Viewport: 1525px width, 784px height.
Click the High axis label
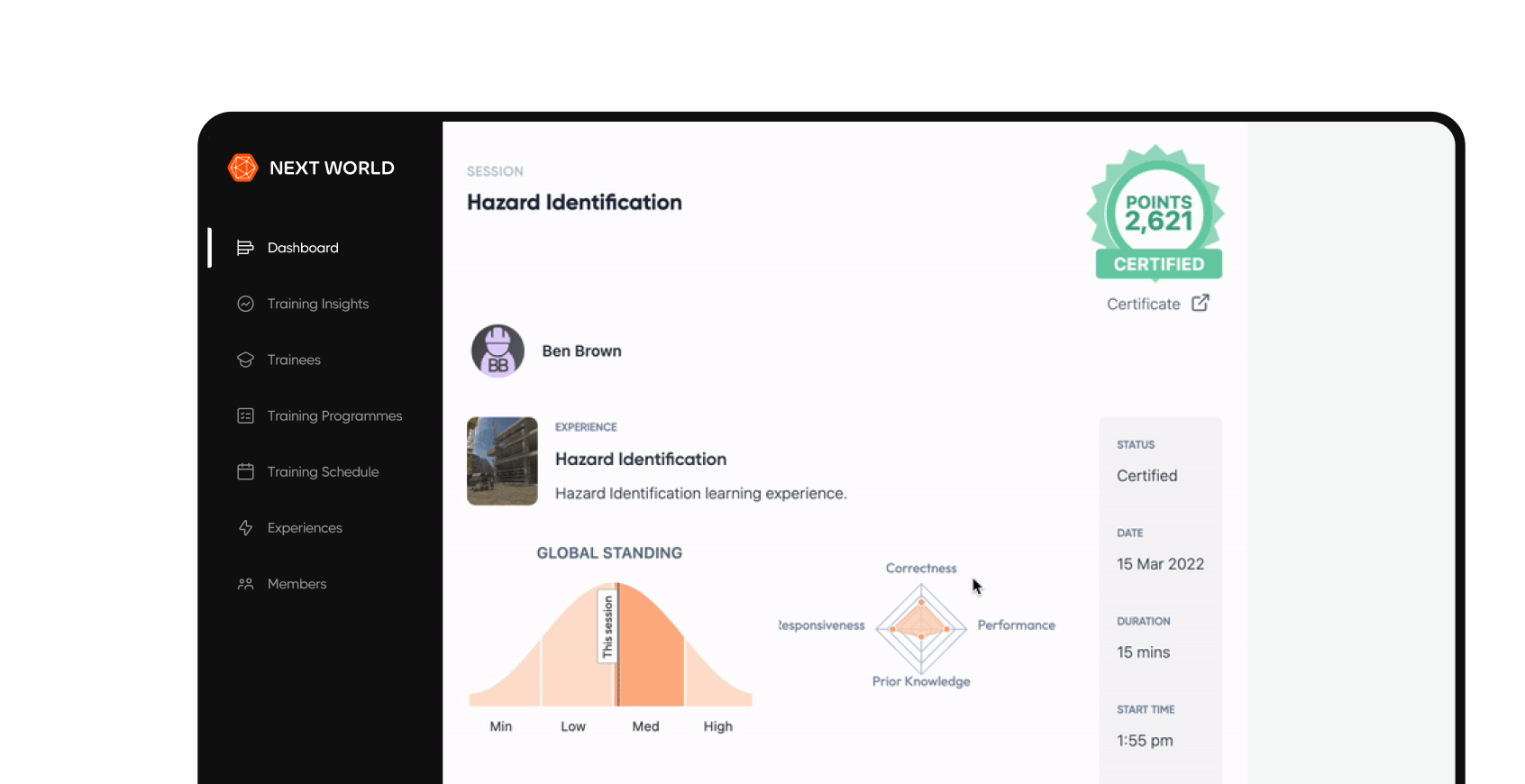click(718, 726)
